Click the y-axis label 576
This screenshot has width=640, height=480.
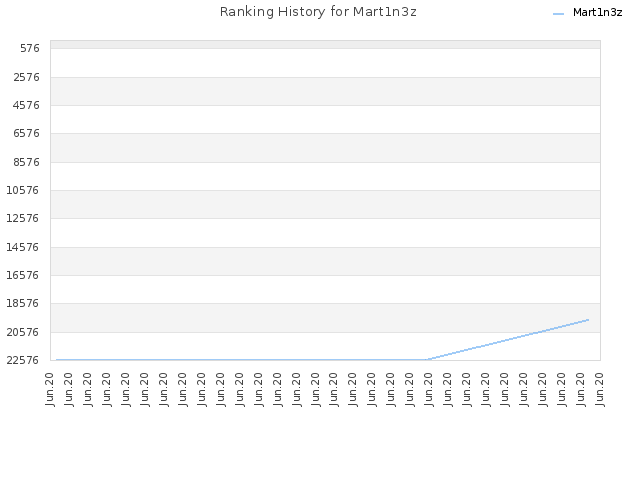point(30,49)
